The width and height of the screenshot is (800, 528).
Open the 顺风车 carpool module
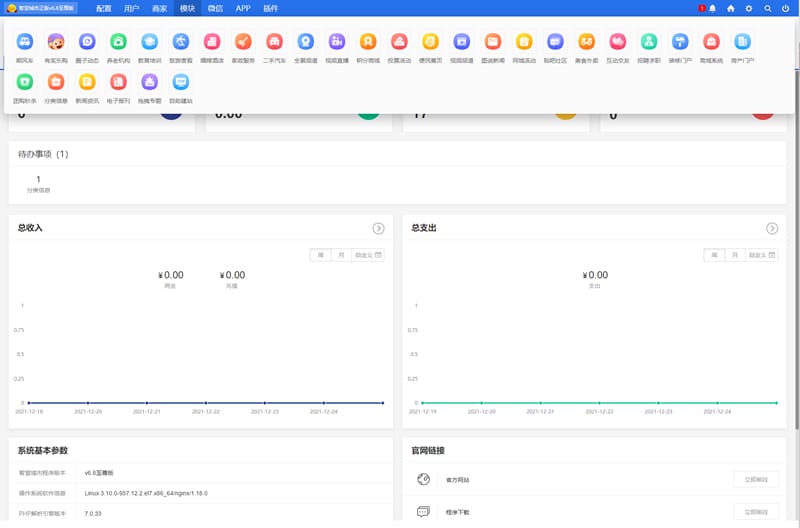click(25, 42)
